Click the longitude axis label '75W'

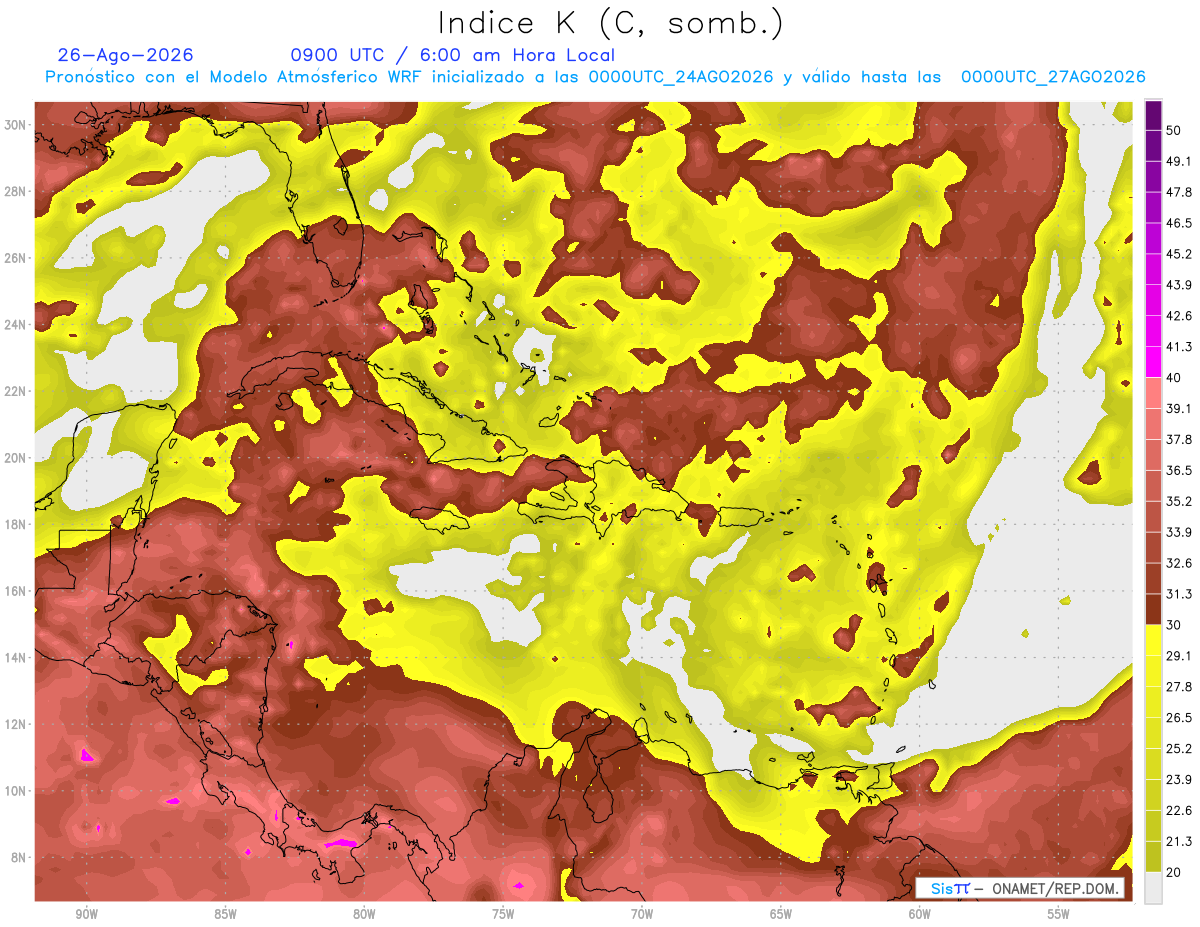coord(503,915)
